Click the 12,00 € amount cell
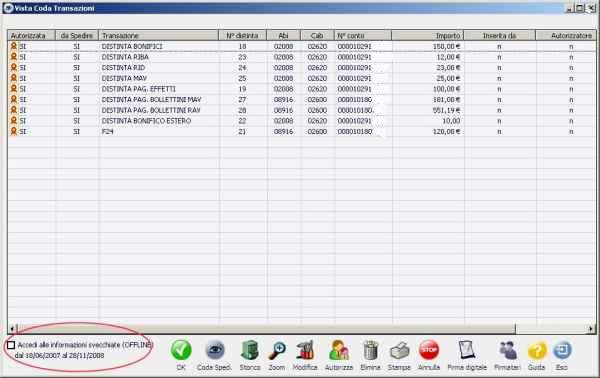Image resolution: width=600 pixels, height=378 pixels. click(448, 57)
